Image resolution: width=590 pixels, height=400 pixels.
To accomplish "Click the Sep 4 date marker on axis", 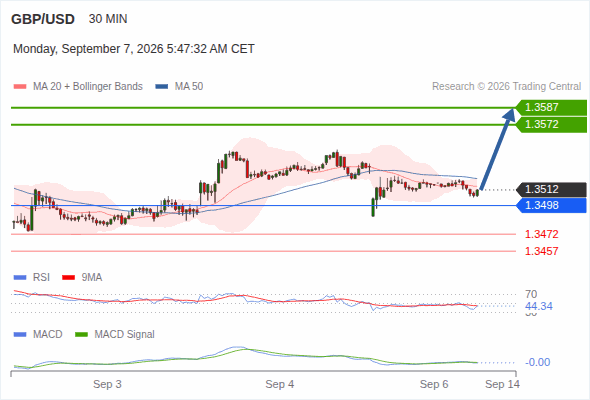I will (280, 384).
